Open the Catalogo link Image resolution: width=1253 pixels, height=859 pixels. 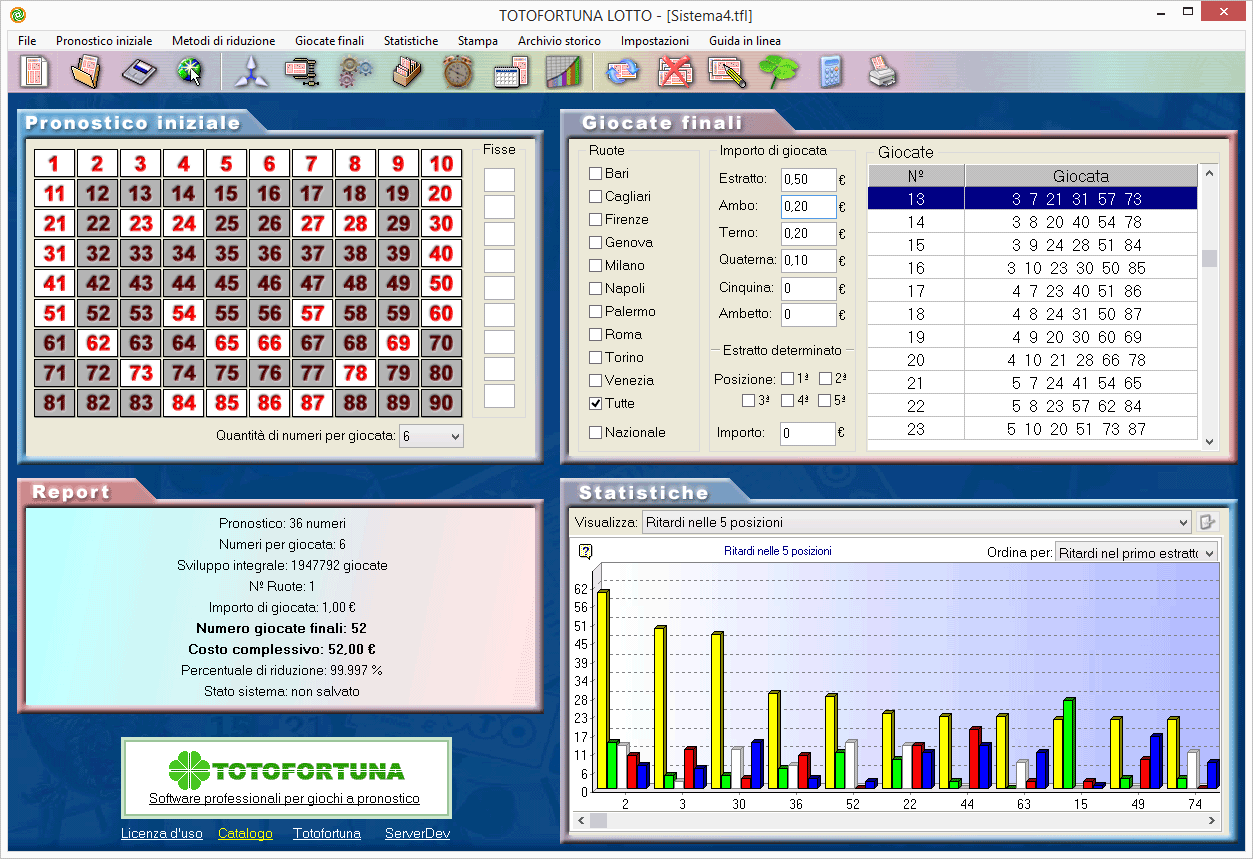245,833
